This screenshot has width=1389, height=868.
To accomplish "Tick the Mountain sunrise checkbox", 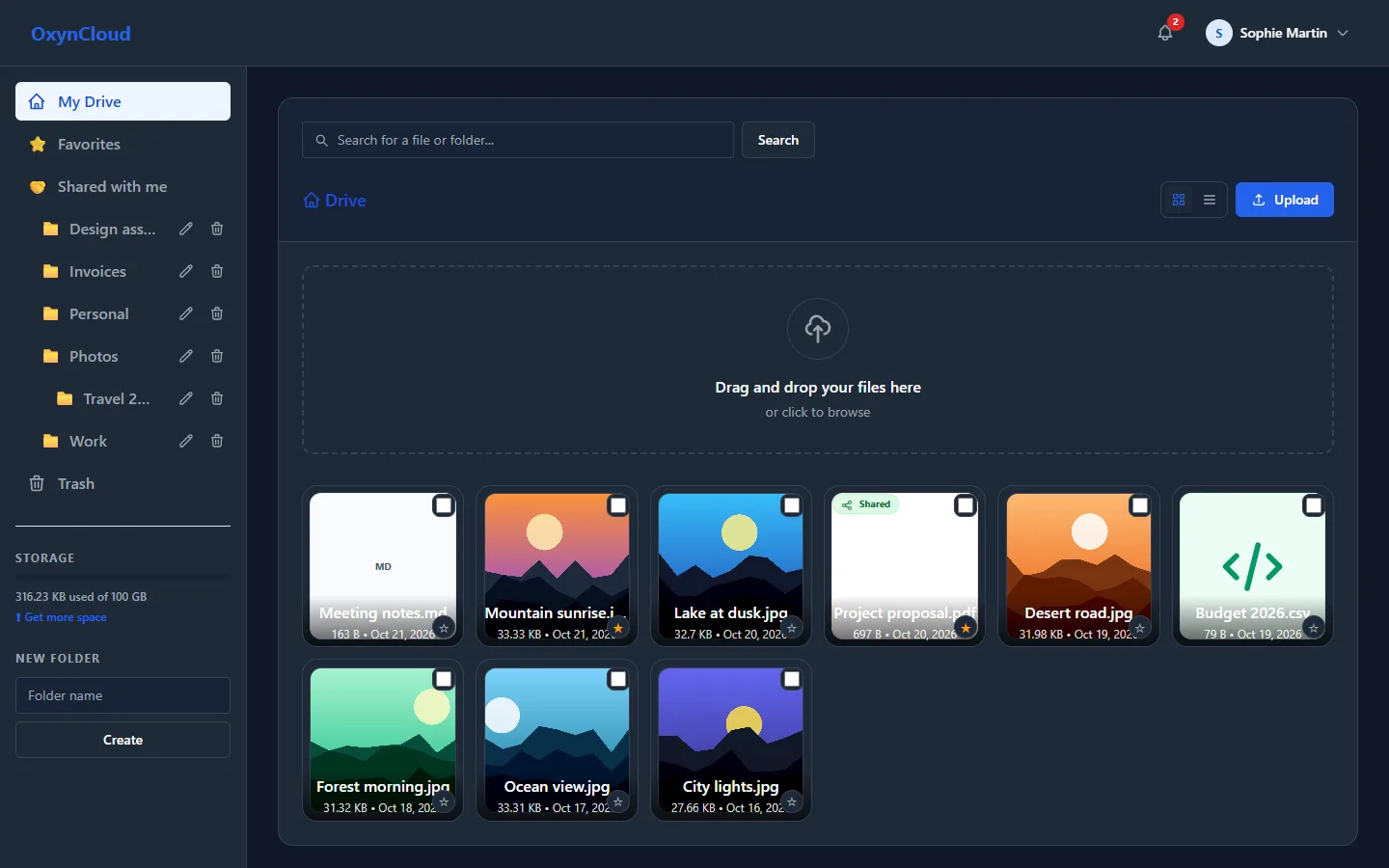I will tap(618, 505).
